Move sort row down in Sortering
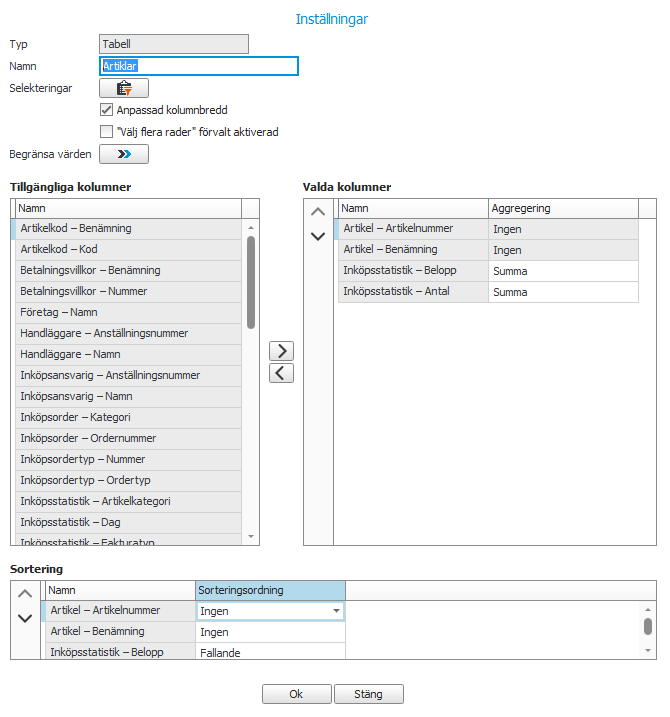Screen dimensions: 670x717 26,618
